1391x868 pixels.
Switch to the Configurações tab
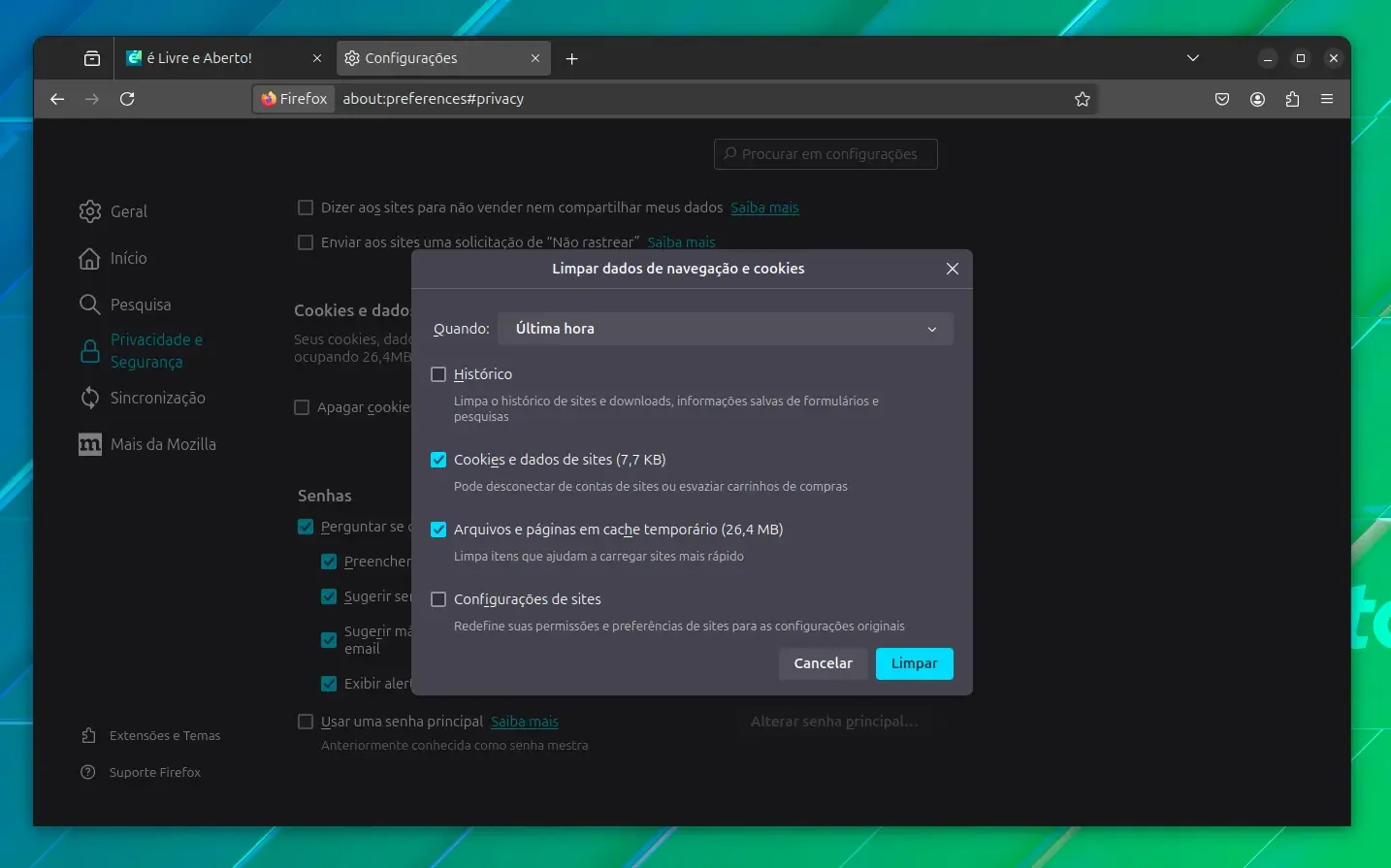click(443, 58)
